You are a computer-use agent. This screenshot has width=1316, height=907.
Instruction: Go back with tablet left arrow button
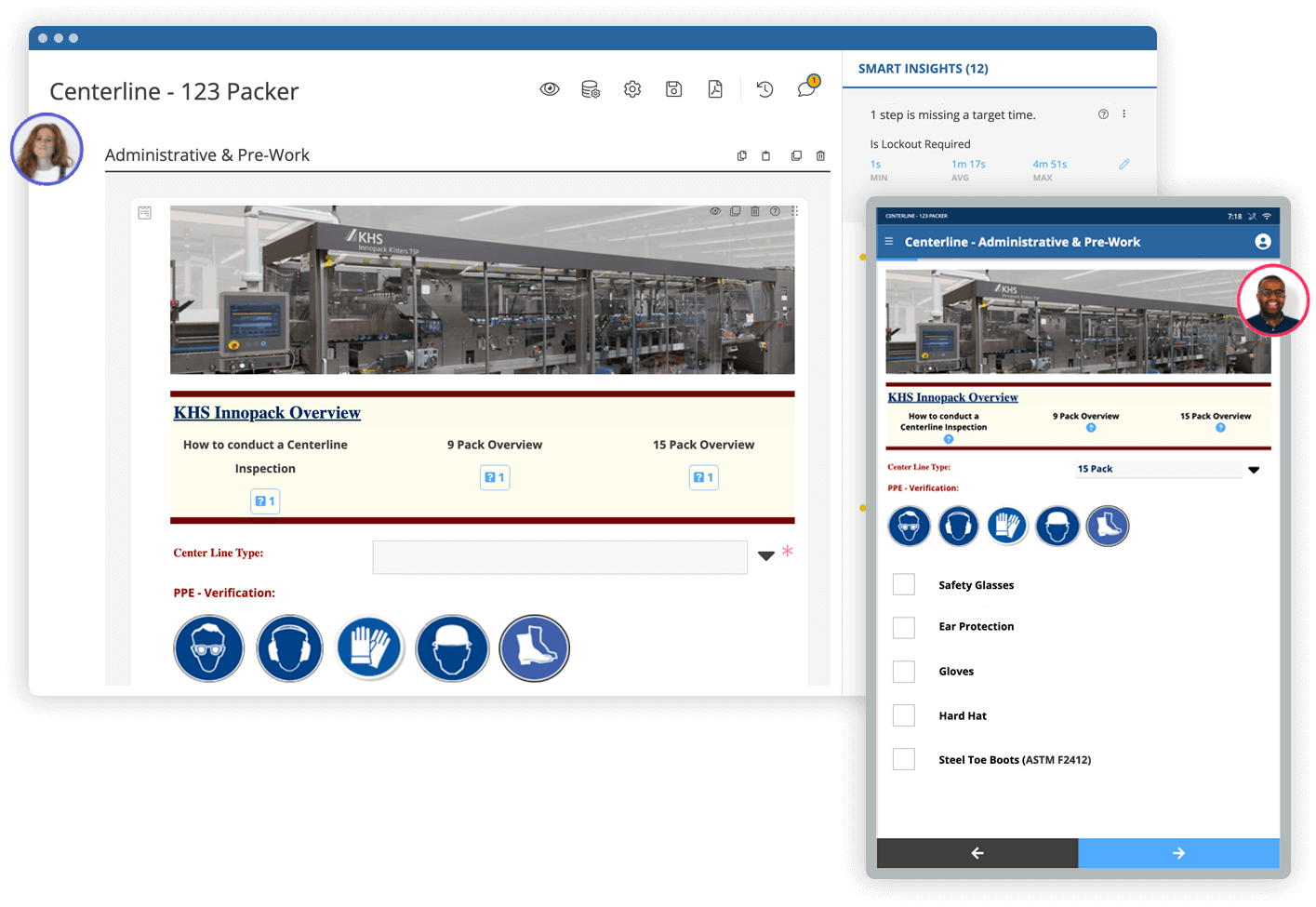[977, 853]
